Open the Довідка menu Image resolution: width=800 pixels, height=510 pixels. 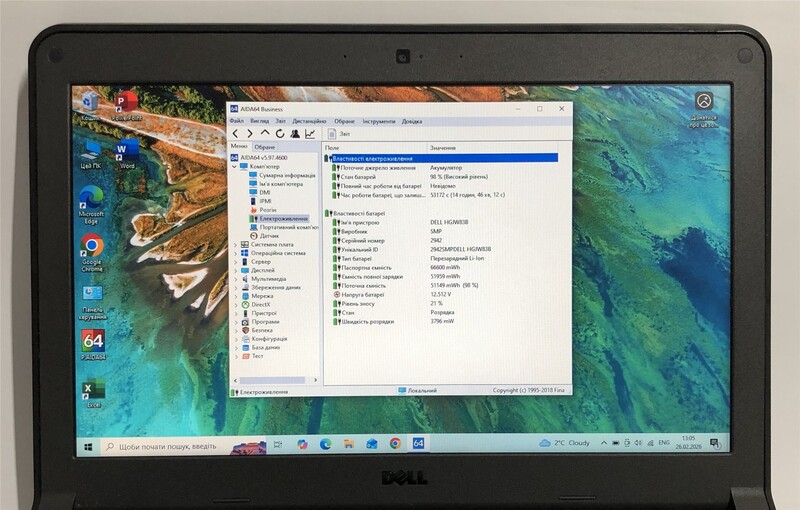click(x=412, y=121)
